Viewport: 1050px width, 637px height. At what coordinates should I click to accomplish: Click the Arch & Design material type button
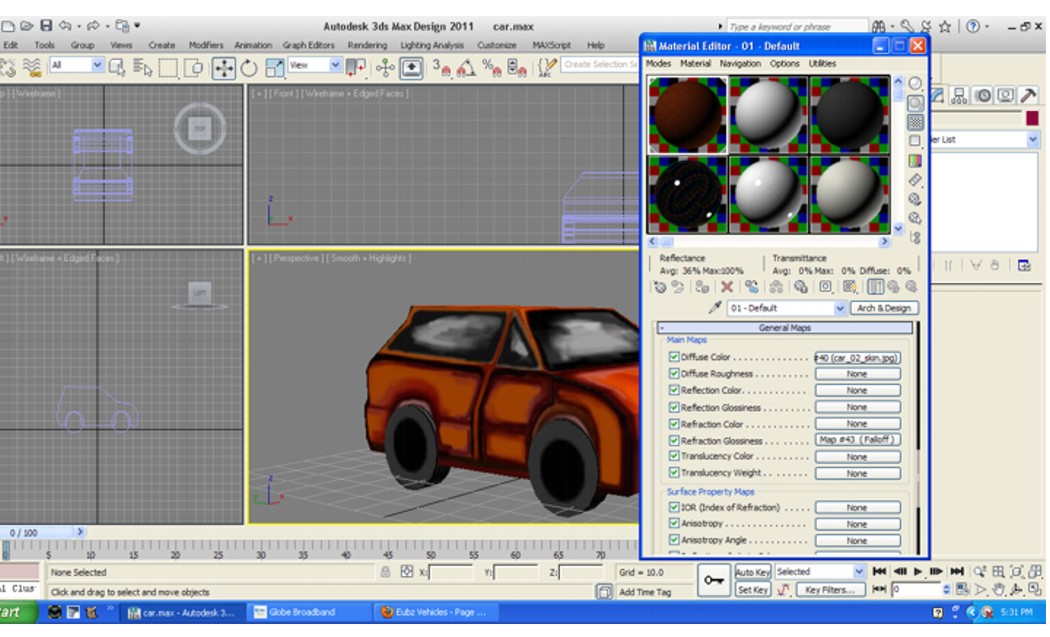[884, 308]
